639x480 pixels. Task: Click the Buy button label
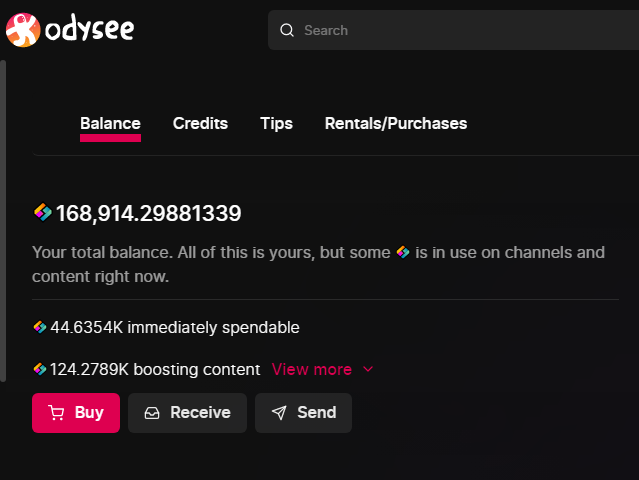click(89, 412)
